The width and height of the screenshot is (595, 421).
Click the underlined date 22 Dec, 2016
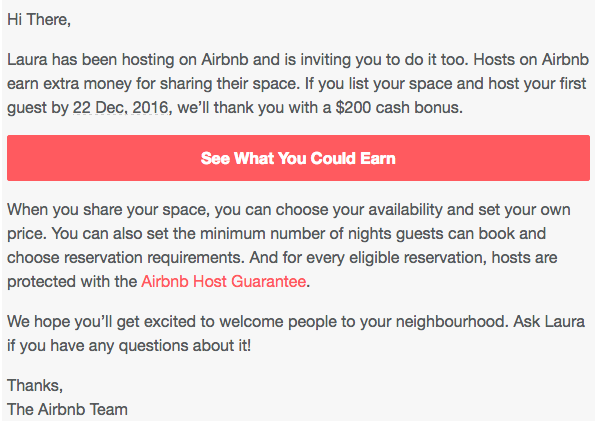click(120, 108)
